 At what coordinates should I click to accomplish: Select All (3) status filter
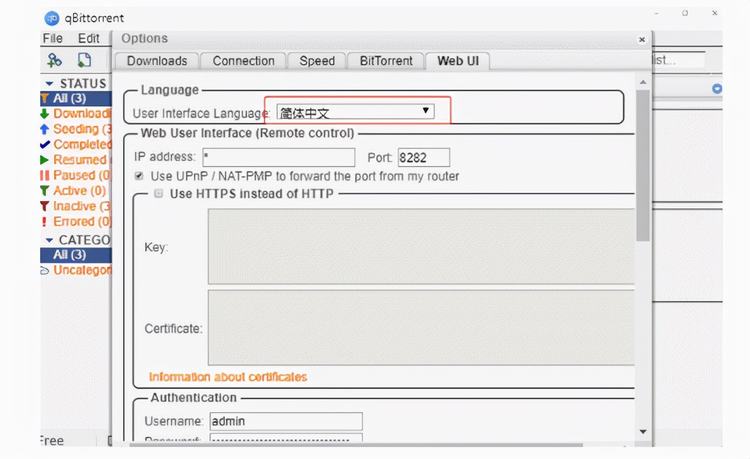76,98
